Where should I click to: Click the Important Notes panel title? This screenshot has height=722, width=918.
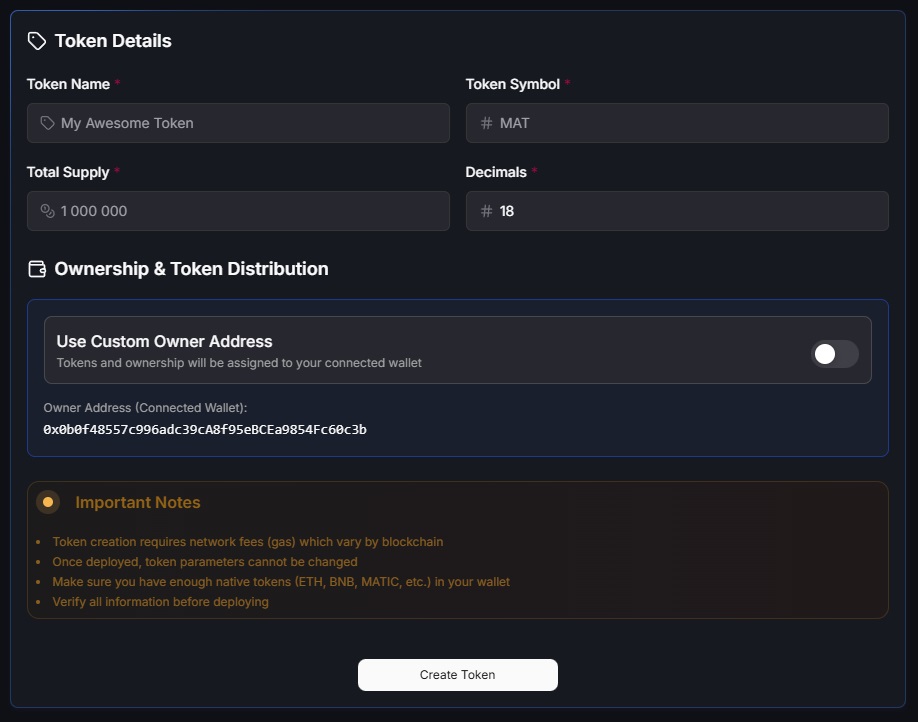[138, 502]
